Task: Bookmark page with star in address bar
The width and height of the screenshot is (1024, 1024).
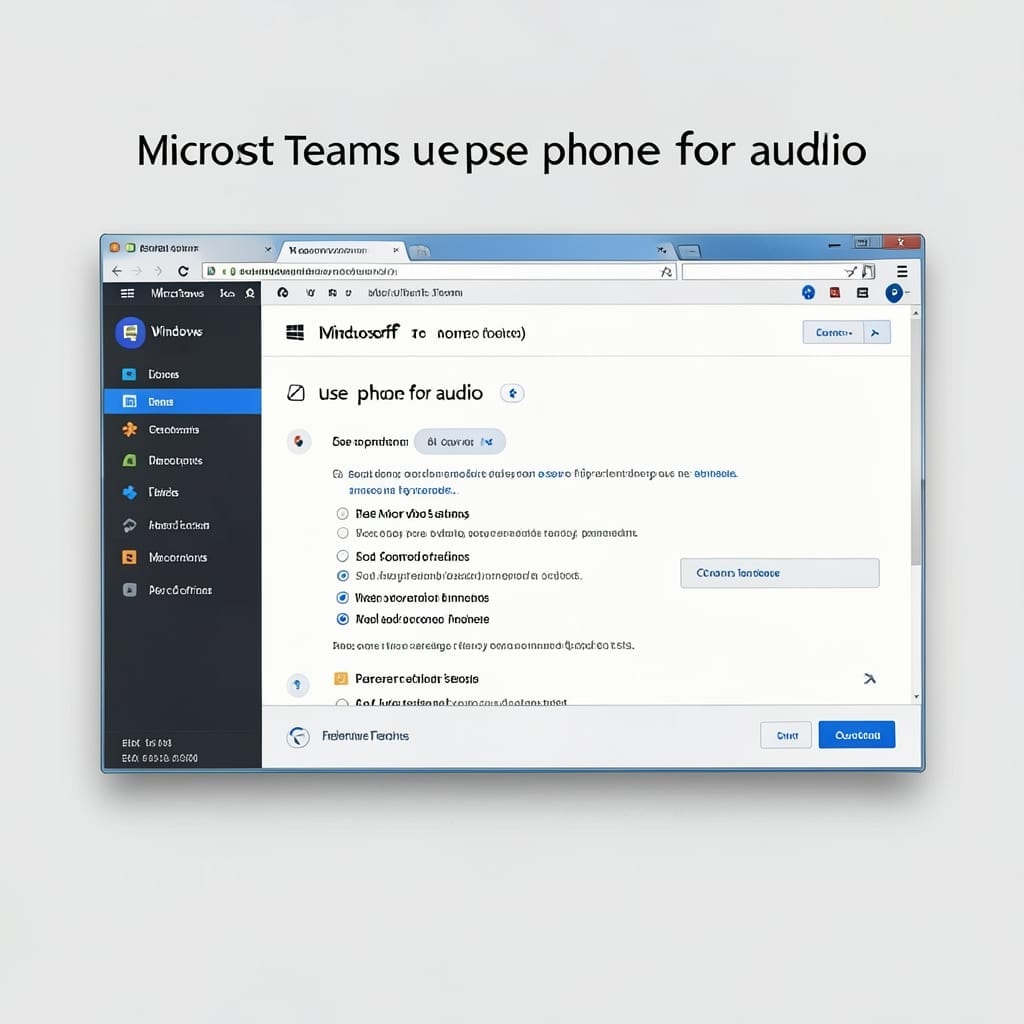Action: [x=666, y=271]
